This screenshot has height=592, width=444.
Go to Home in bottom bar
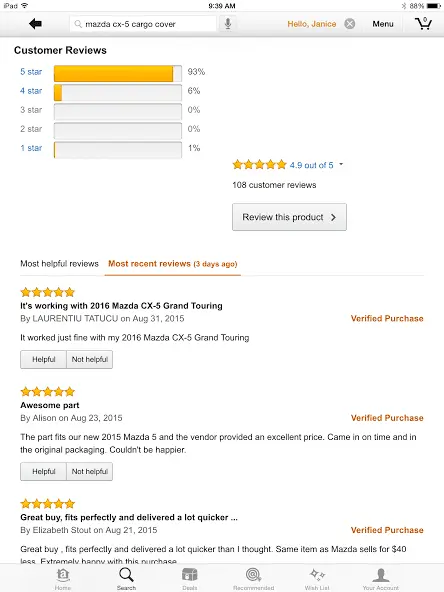click(x=63, y=578)
